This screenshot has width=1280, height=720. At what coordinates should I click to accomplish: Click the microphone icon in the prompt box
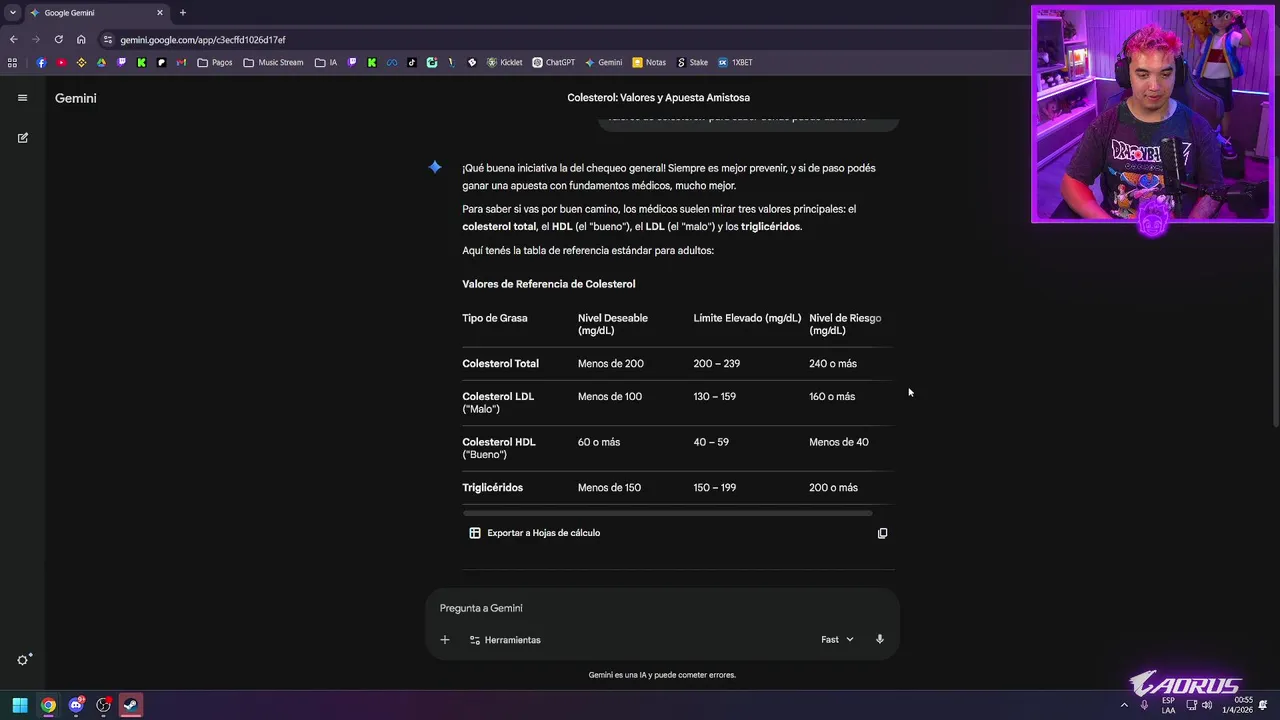pos(880,639)
